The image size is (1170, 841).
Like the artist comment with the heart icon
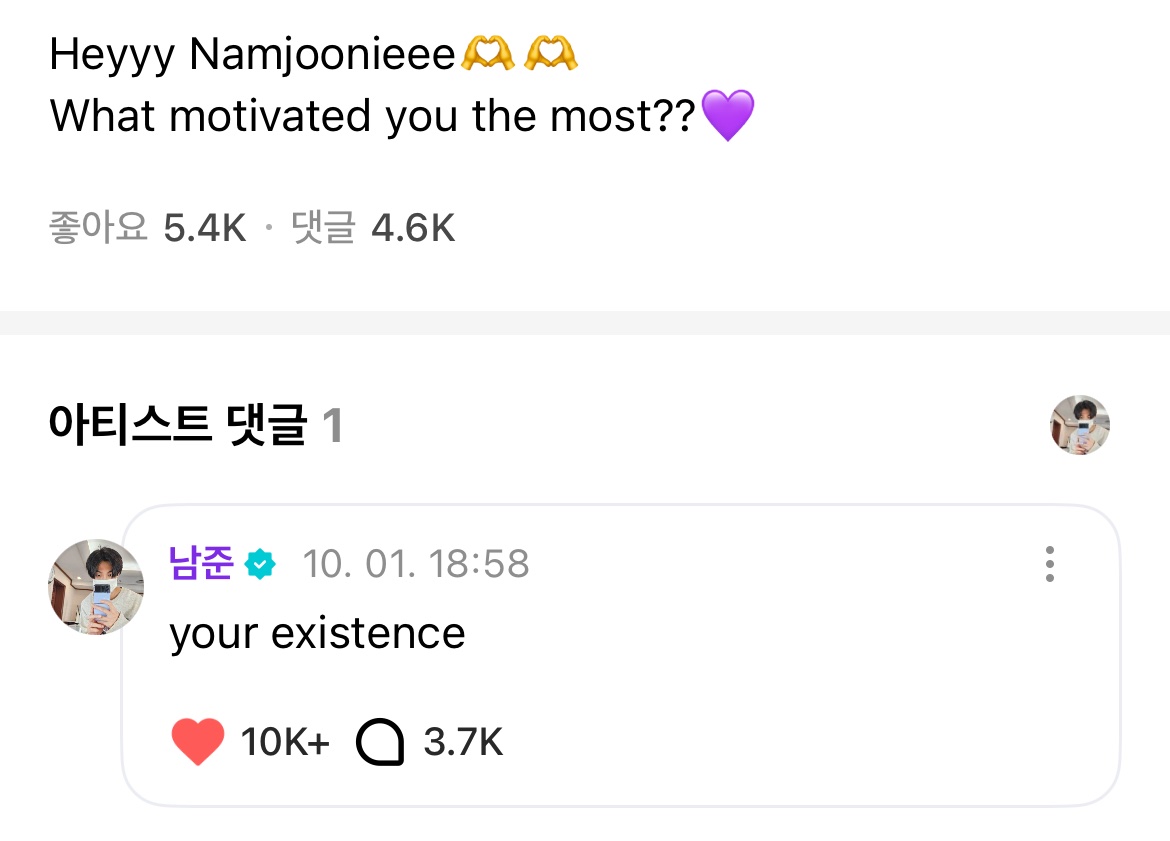[197, 743]
